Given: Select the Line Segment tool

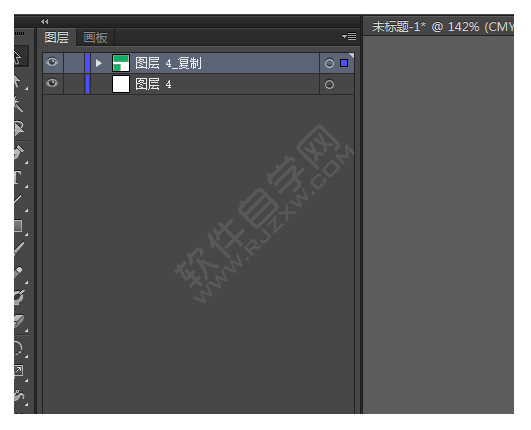Looking at the screenshot, I should 19,201.
